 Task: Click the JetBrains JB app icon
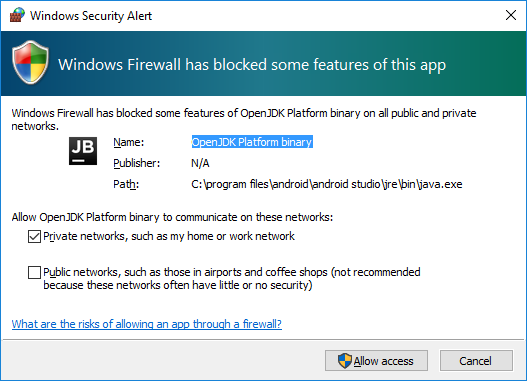tap(83, 151)
